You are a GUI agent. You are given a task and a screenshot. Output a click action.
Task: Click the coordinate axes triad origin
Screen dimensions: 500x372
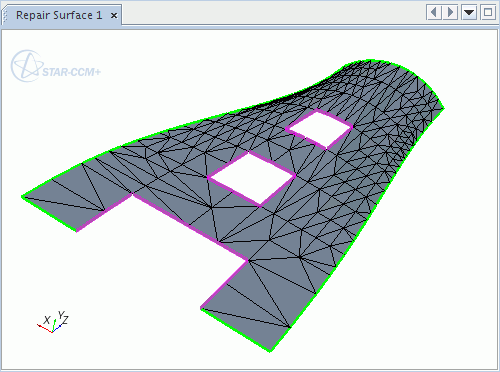52,332
